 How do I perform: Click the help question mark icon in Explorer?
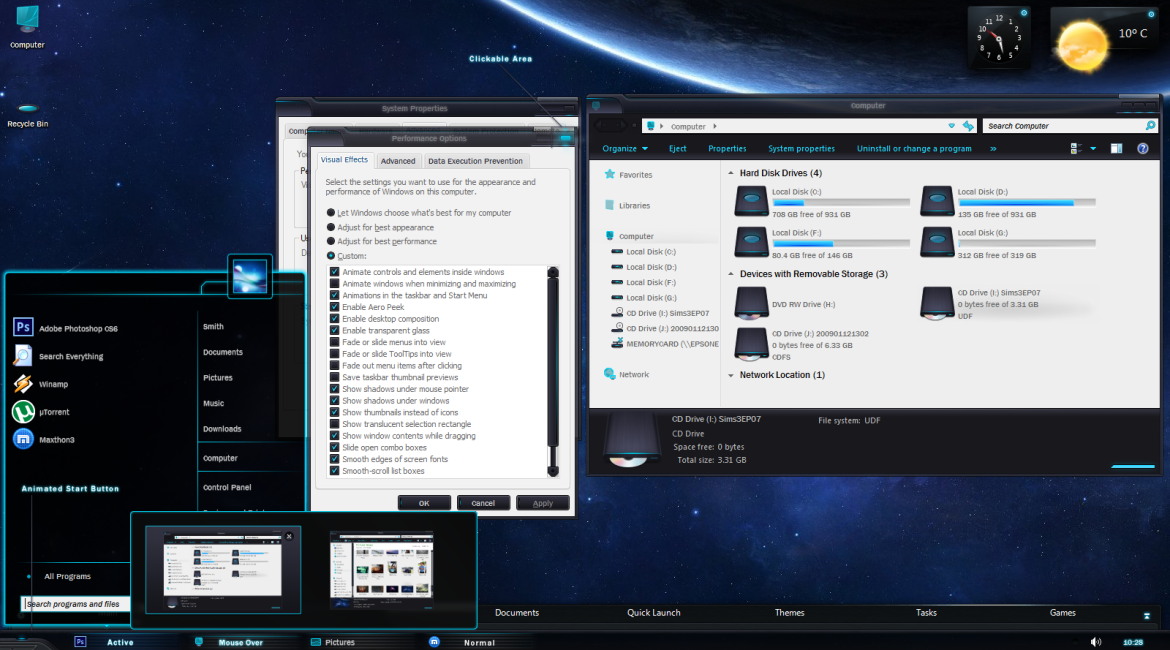1142,149
